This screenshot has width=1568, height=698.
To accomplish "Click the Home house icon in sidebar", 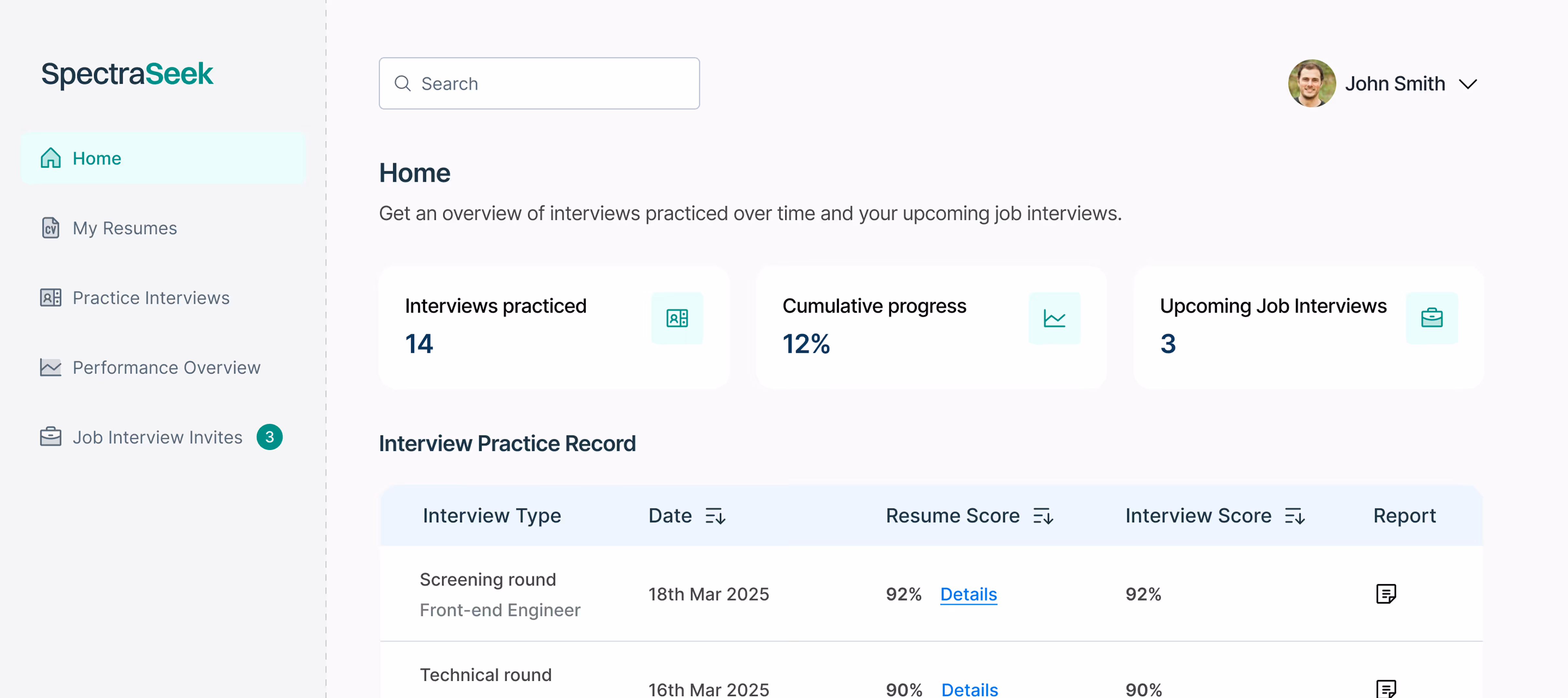I will (x=51, y=158).
